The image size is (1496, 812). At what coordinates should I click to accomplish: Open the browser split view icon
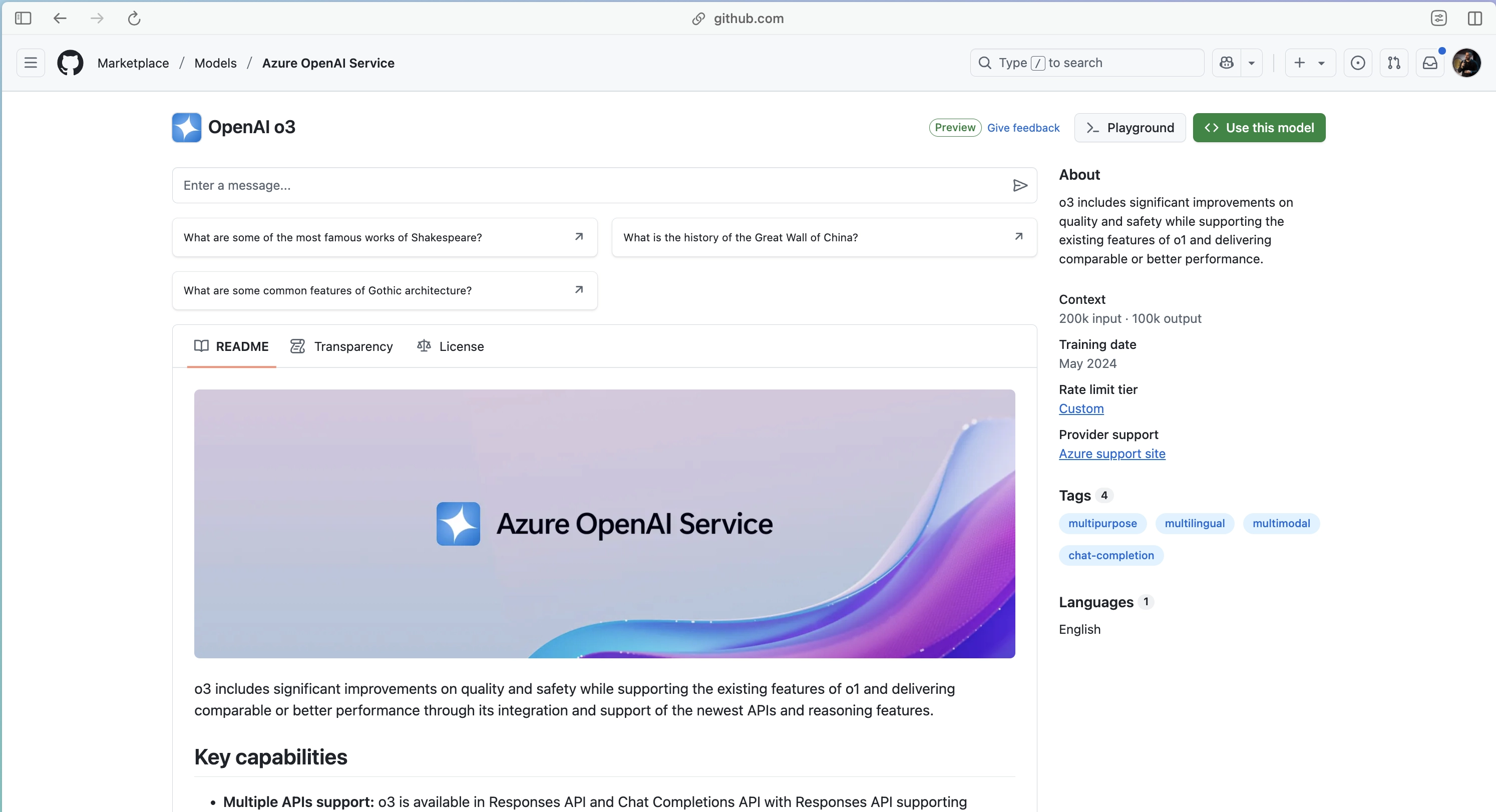(x=1475, y=18)
